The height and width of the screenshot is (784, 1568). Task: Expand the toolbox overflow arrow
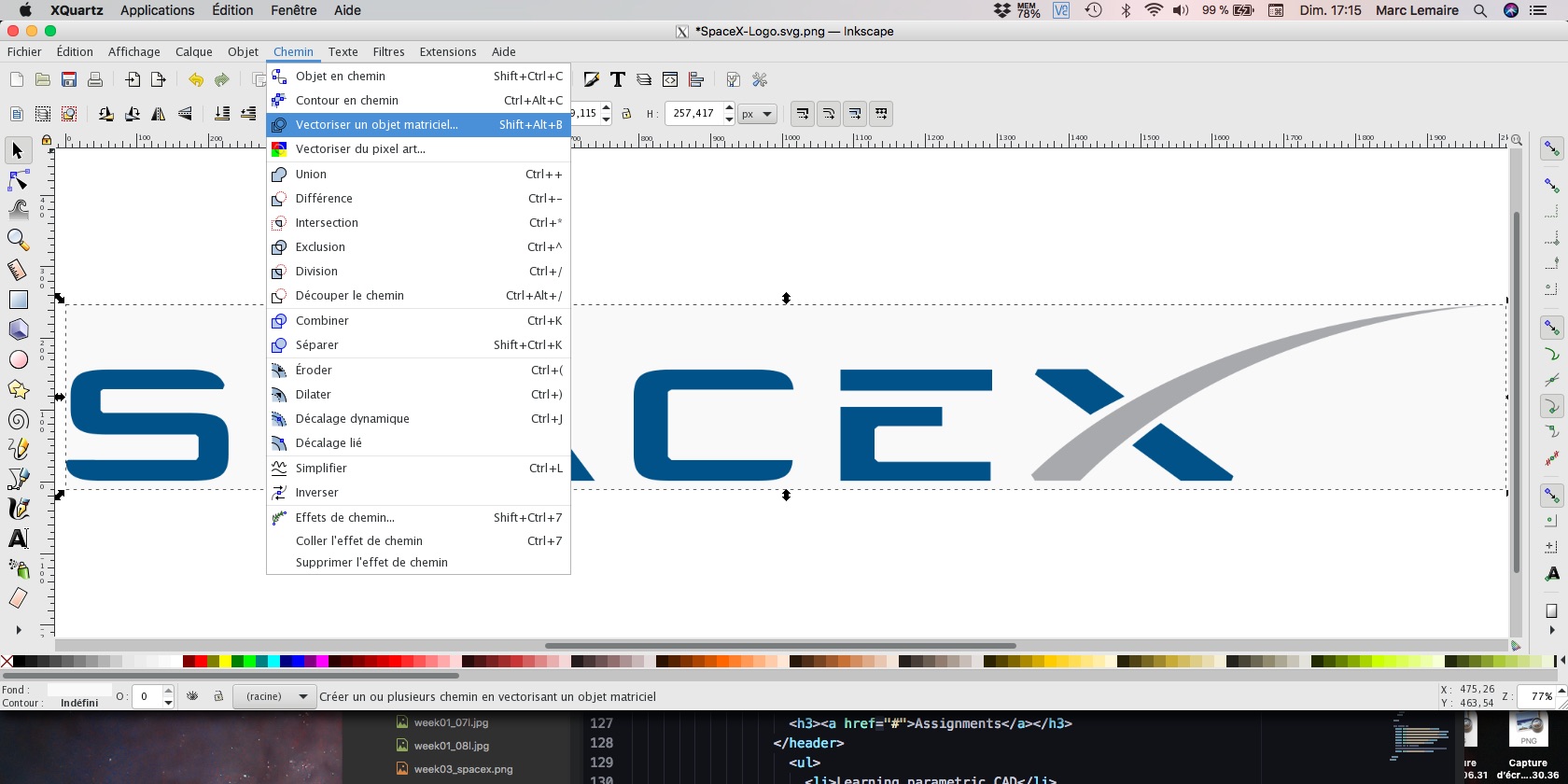click(x=18, y=630)
